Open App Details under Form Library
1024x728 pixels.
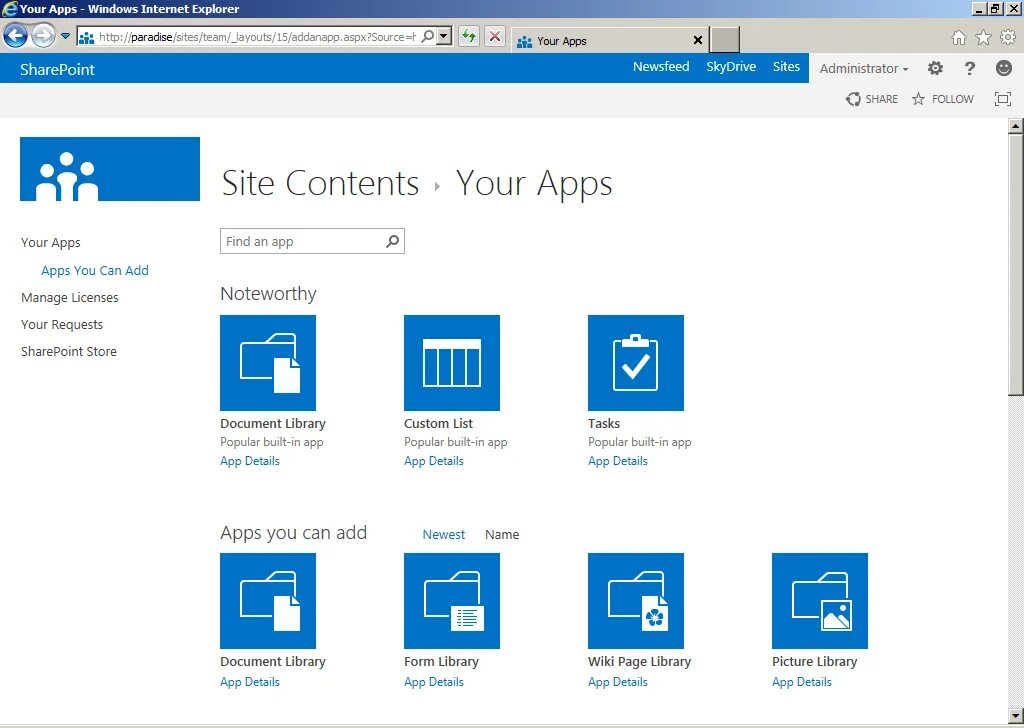(434, 682)
